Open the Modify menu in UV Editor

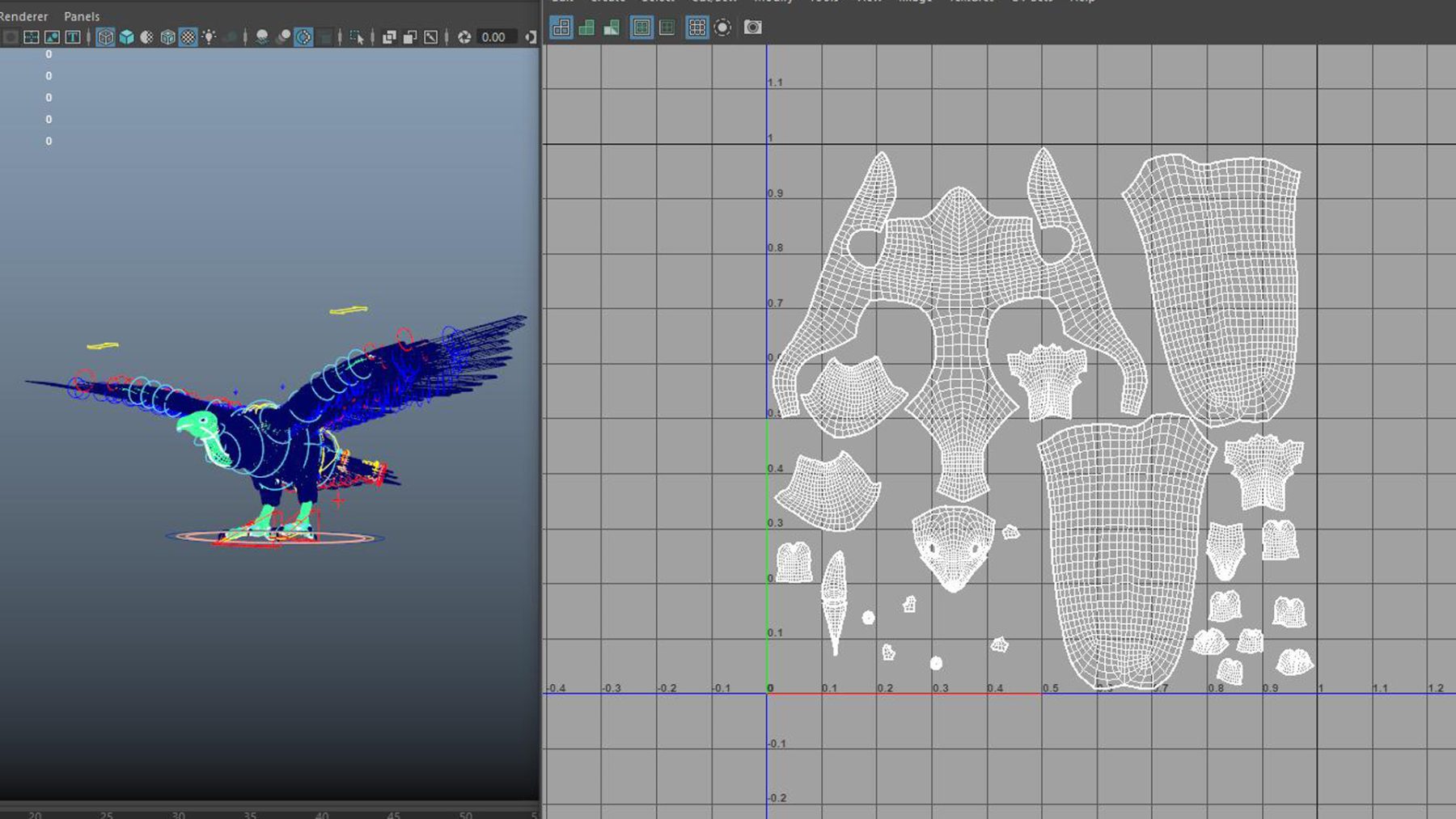[772, 2]
